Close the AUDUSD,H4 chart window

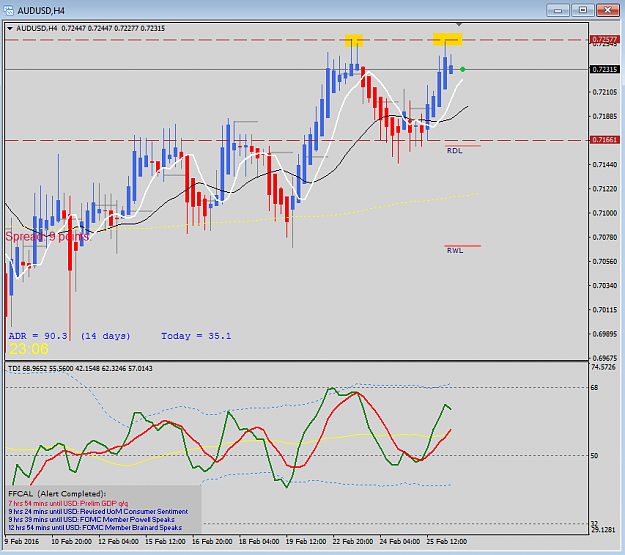click(x=608, y=10)
